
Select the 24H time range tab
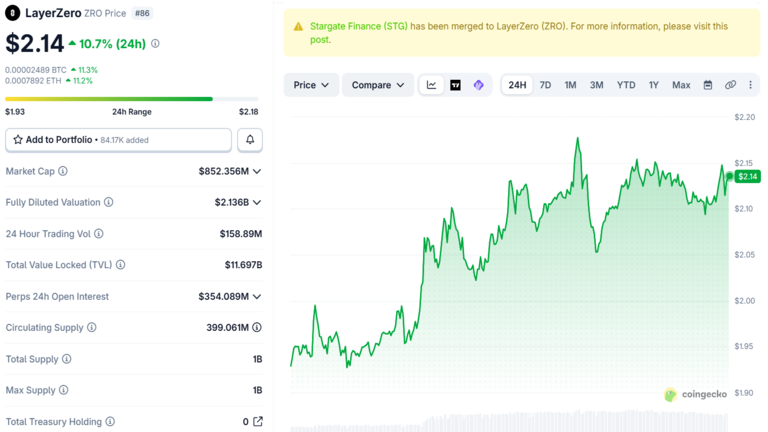click(x=517, y=85)
